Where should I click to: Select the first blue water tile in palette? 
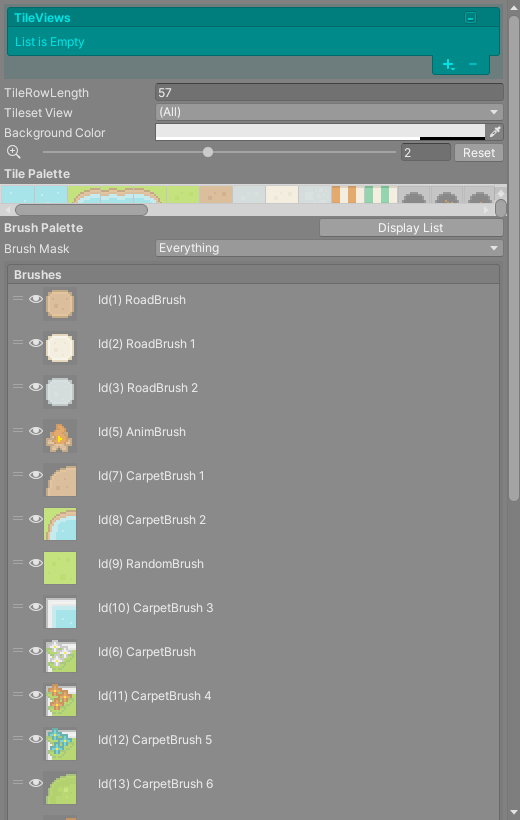(x=18, y=195)
